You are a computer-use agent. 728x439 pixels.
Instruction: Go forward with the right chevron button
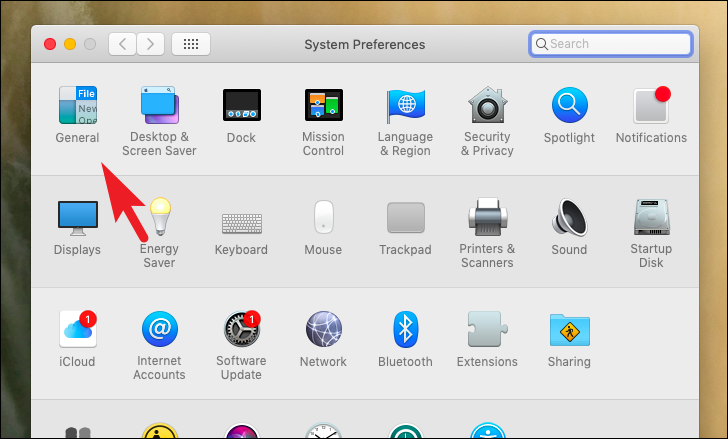click(x=150, y=44)
